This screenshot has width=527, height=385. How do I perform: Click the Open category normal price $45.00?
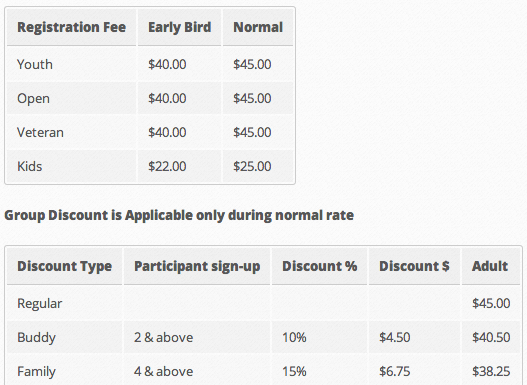pos(252,98)
